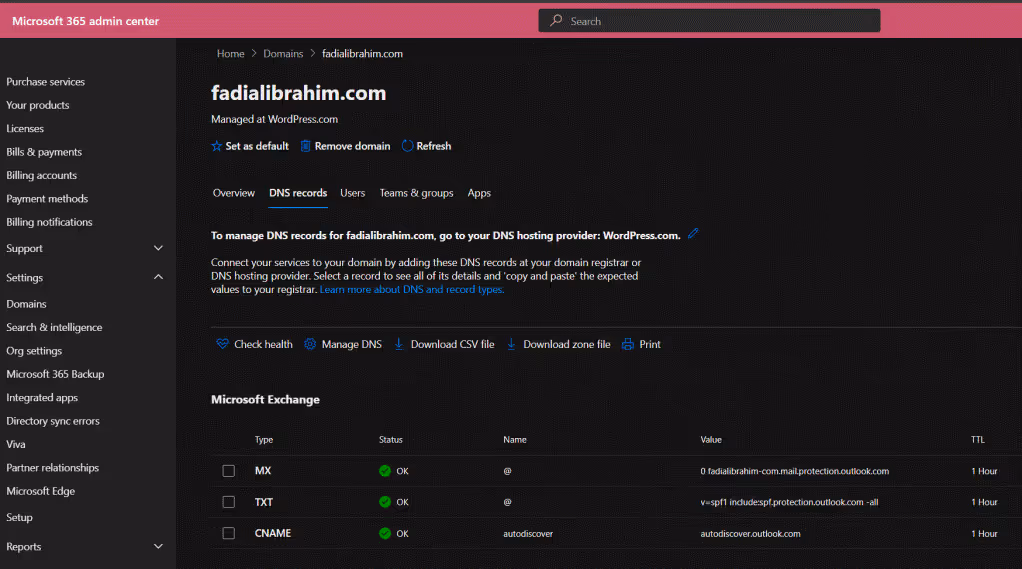Open Microsoft 365 Backup in the sidebar

click(x=55, y=374)
